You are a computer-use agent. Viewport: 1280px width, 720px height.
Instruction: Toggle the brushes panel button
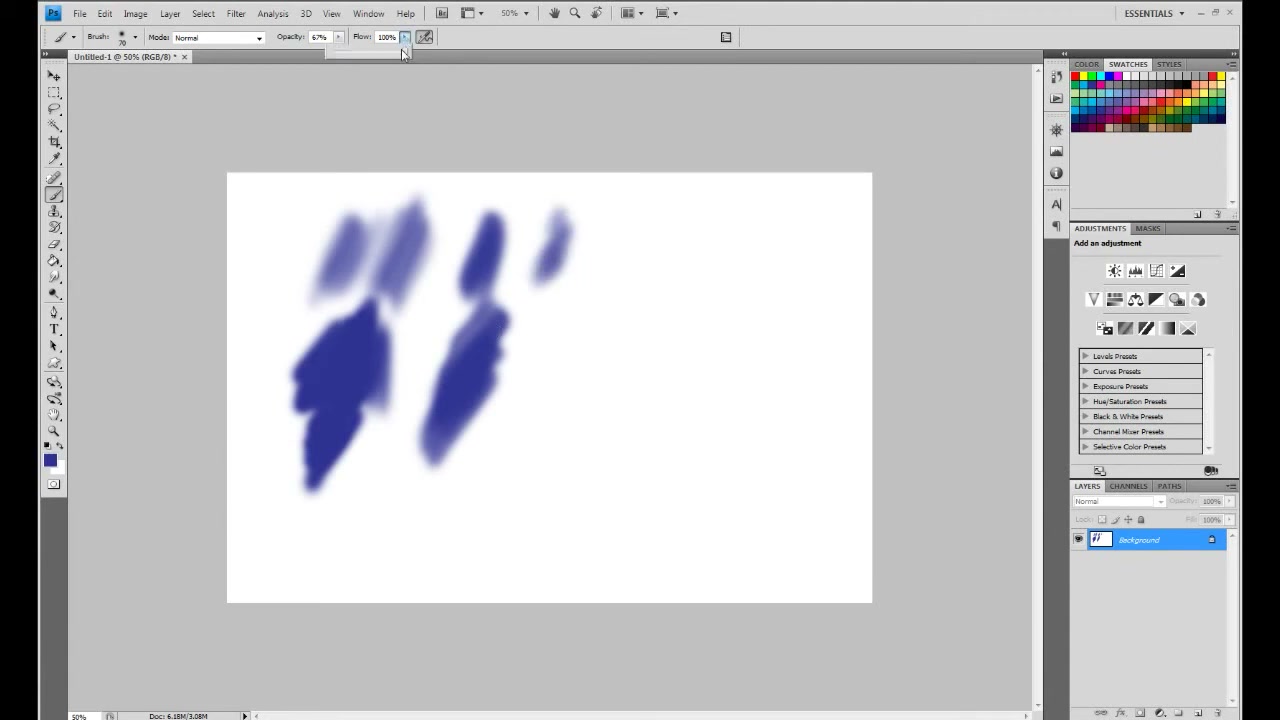pos(726,37)
